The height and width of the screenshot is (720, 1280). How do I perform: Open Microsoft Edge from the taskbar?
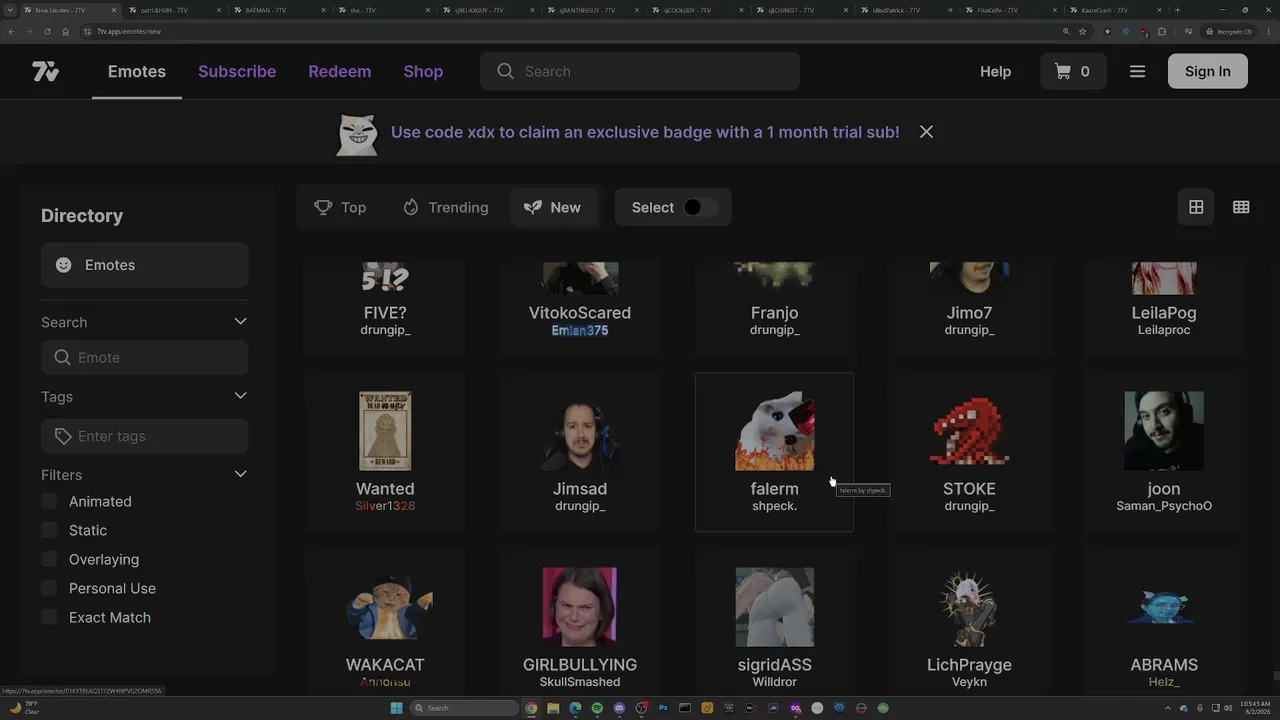(x=575, y=708)
